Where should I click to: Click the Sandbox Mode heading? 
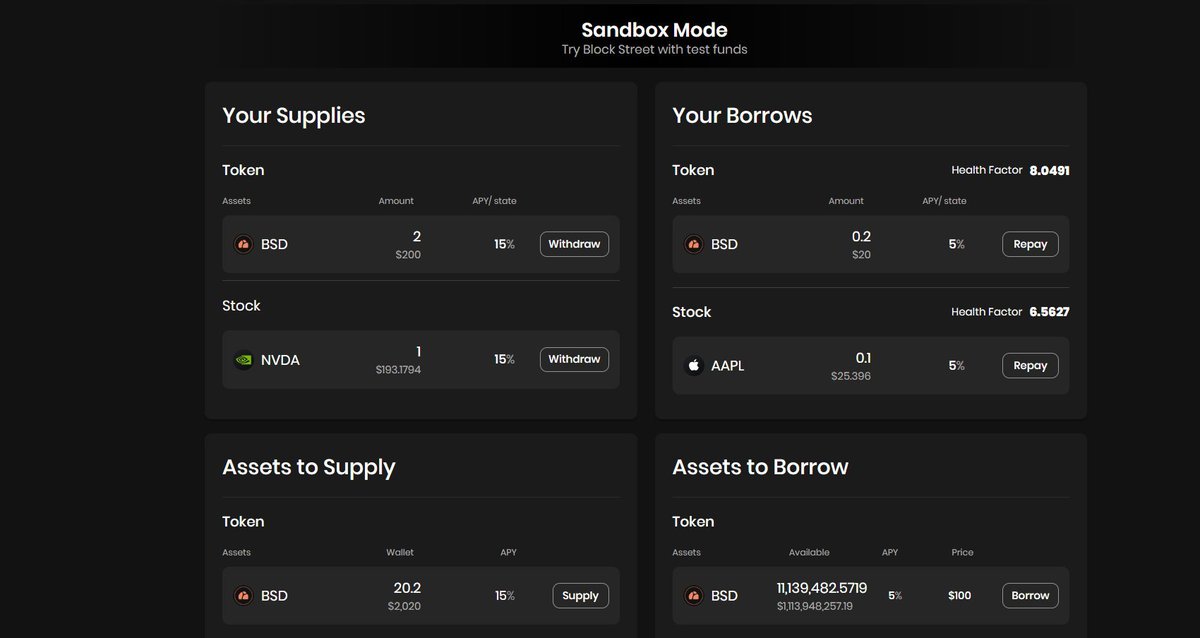click(654, 30)
